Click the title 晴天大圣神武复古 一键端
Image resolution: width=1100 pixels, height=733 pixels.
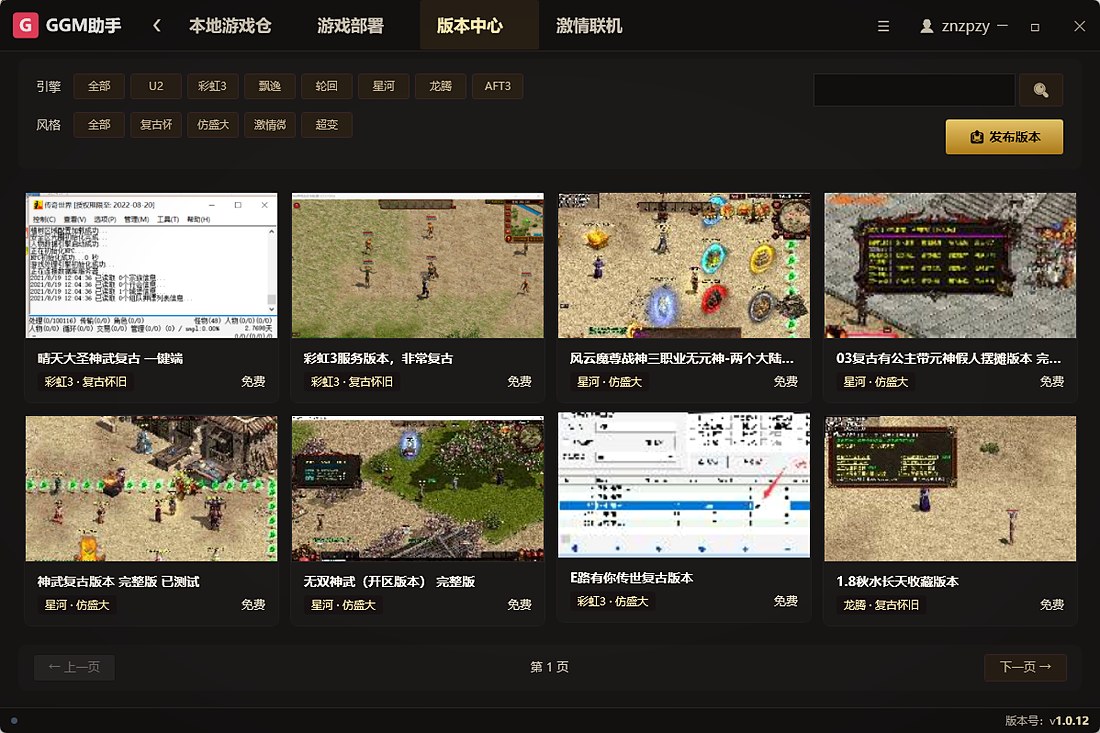[110, 358]
